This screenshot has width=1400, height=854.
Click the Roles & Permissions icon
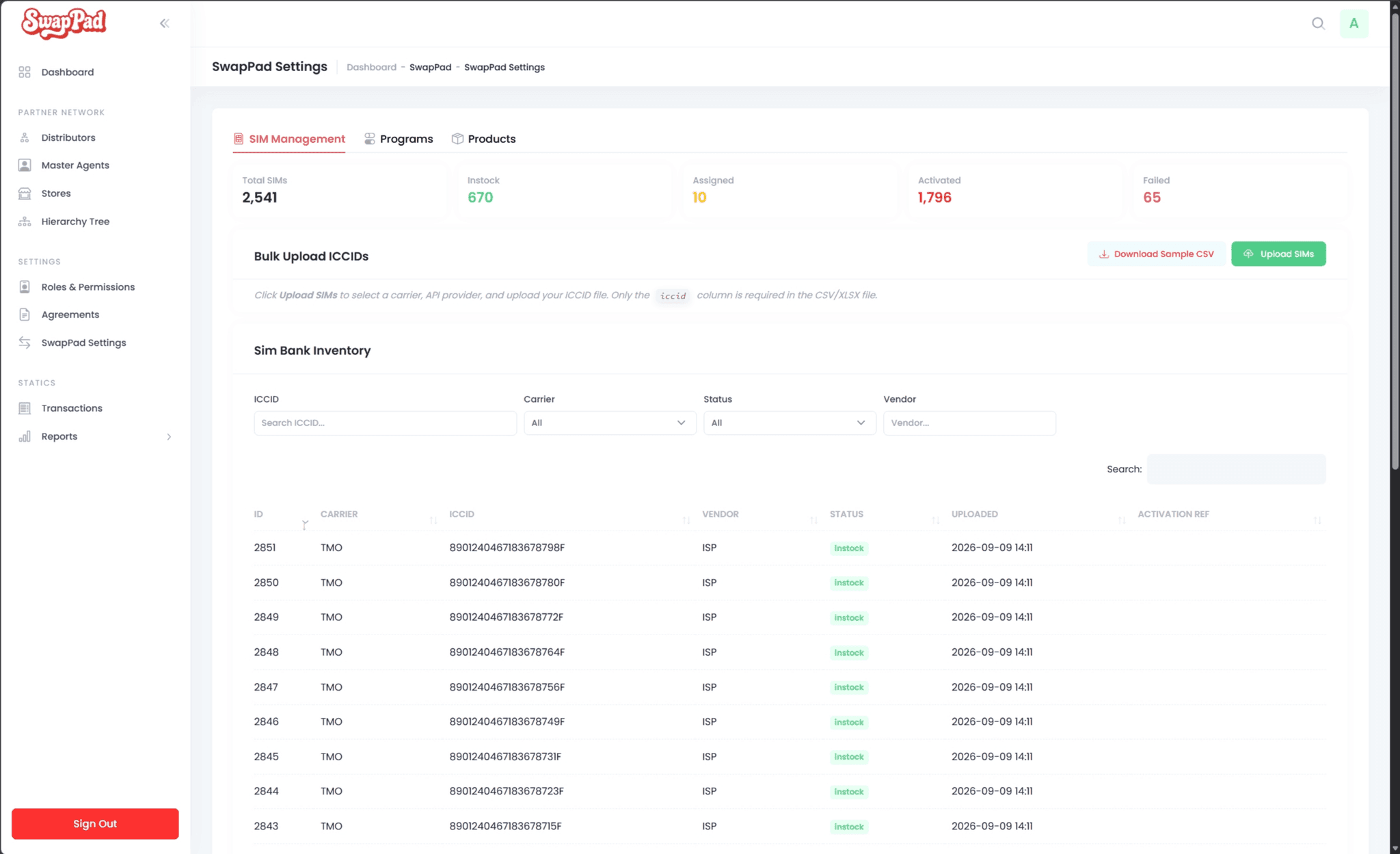click(25, 287)
